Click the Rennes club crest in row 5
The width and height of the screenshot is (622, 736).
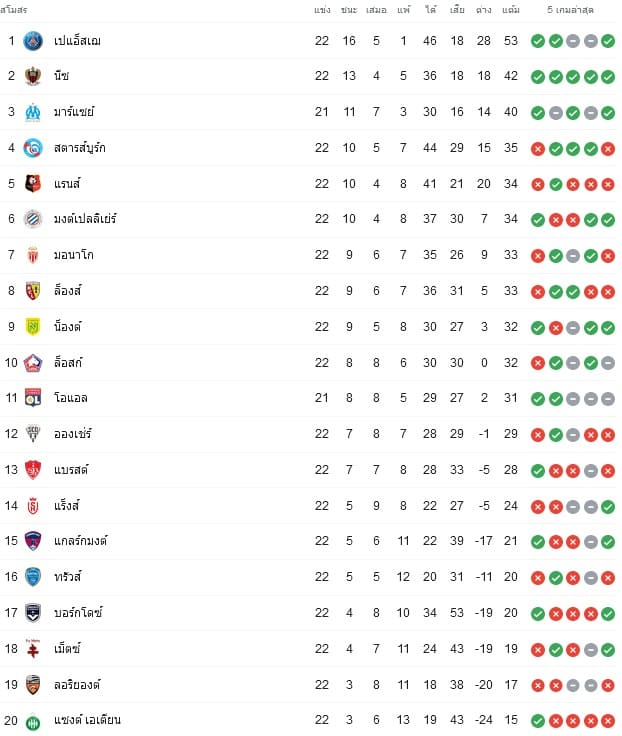click(x=33, y=184)
